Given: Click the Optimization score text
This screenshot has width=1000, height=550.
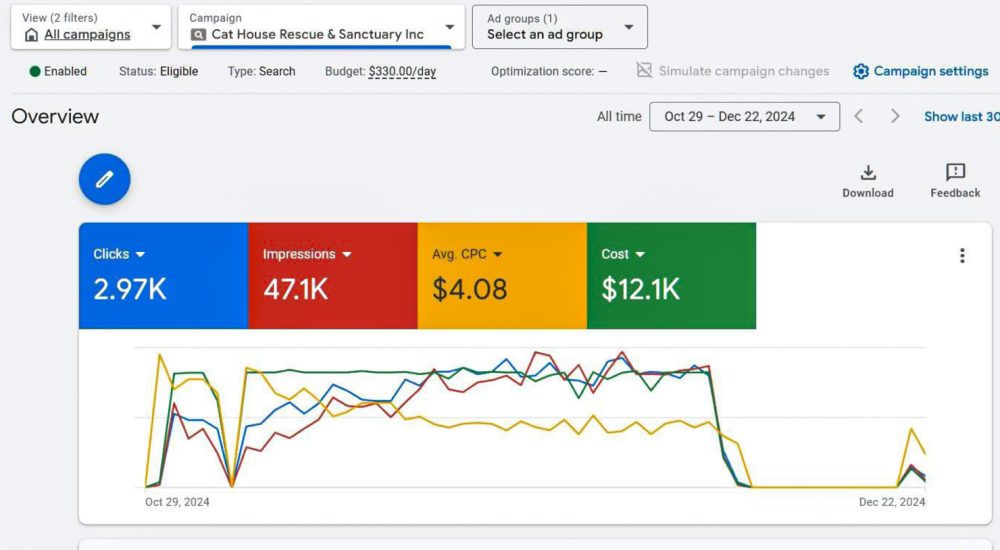Looking at the screenshot, I should [548, 71].
